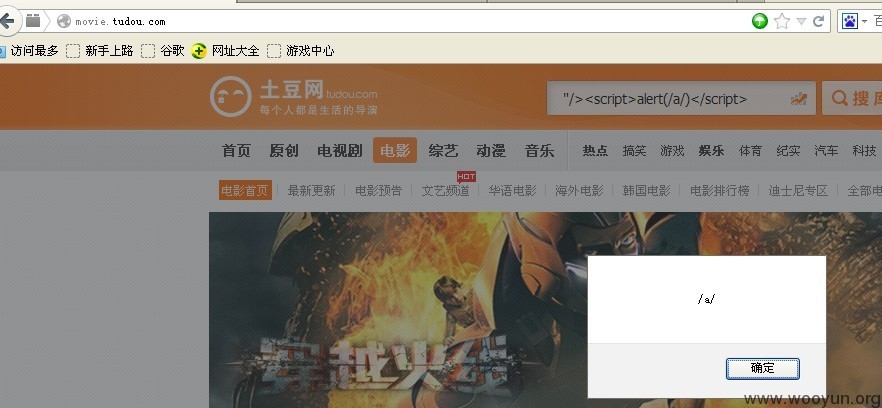Click the globe icon in address bar
The image size is (882, 408).
click(64, 21)
